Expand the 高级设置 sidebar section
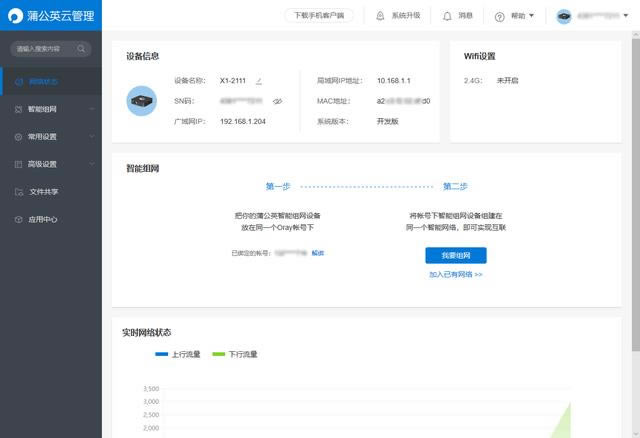640x438 pixels. (x=50, y=164)
